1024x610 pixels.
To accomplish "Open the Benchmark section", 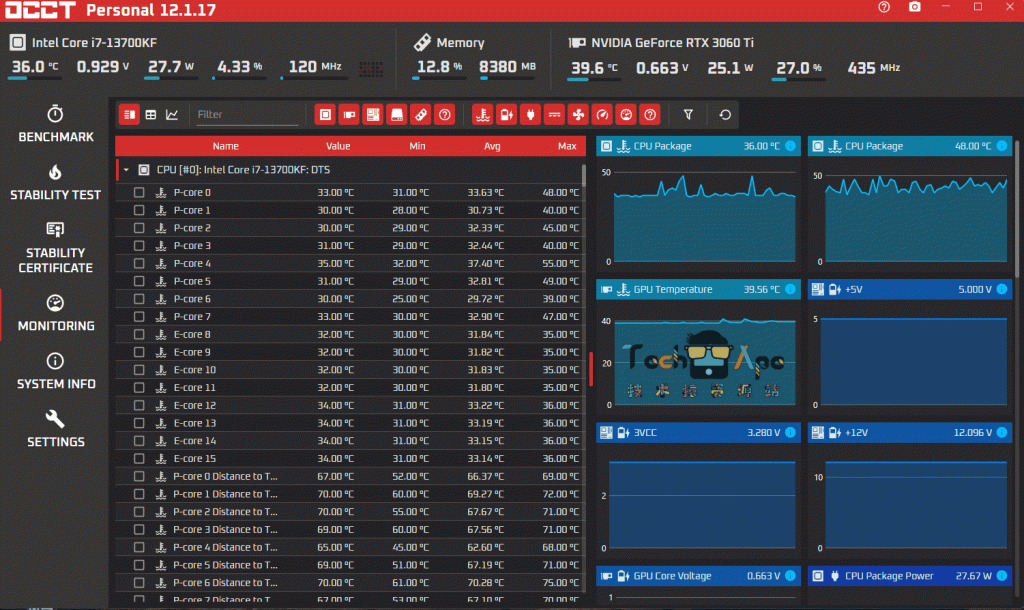I will click(56, 123).
